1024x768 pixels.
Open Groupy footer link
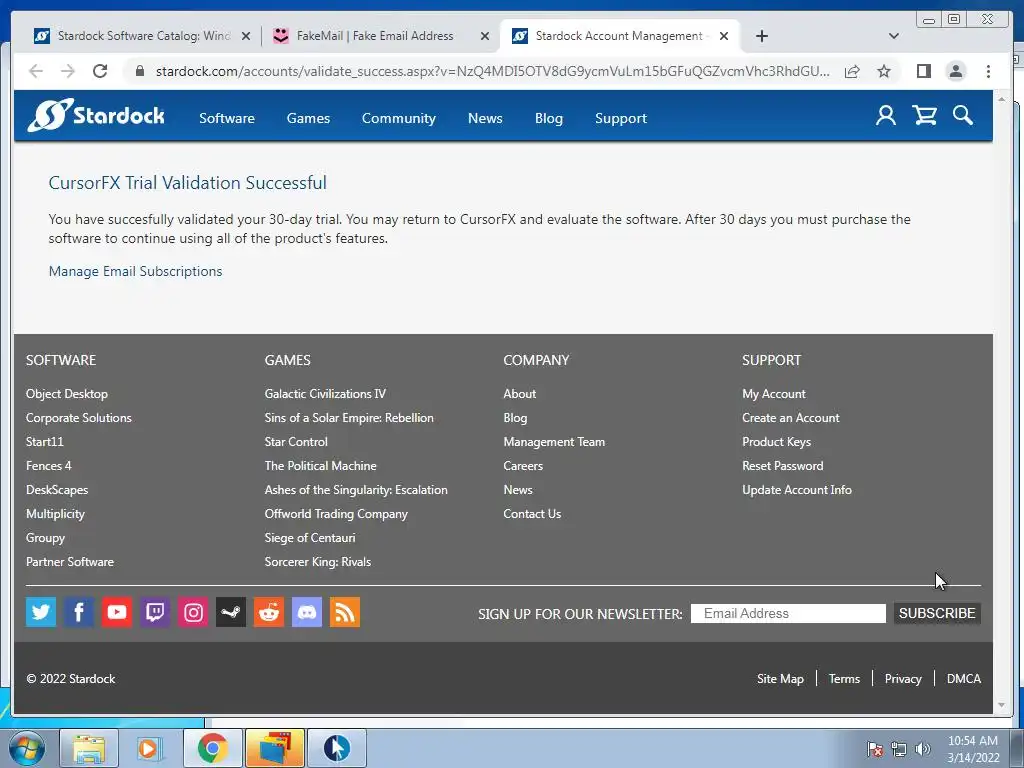tap(45, 537)
